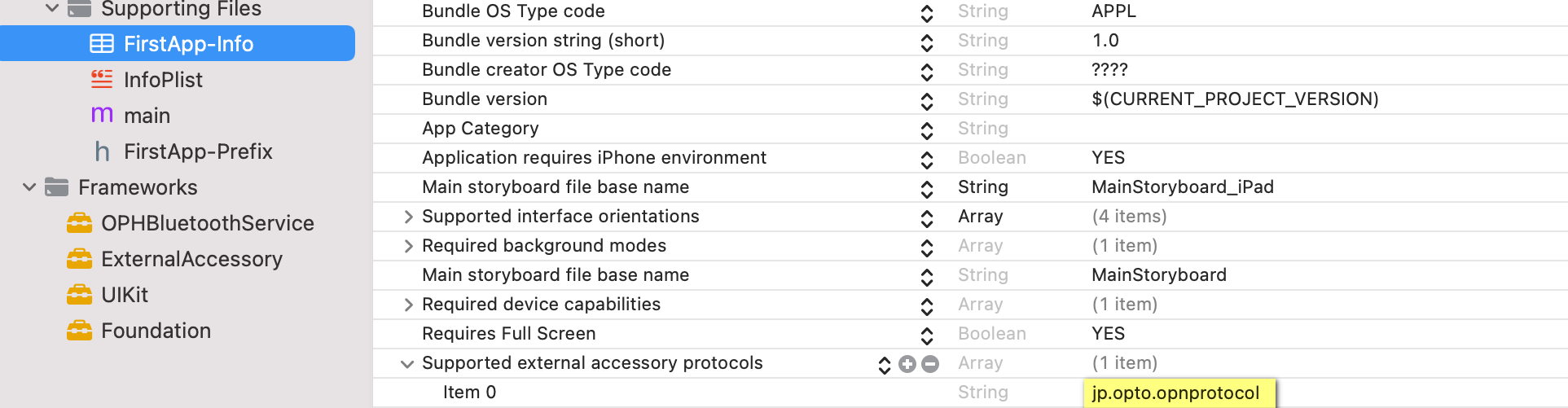Select the FirstApp-Info plist table icon
The width and height of the screenshot is (1568, 408).
click(102, 44)
